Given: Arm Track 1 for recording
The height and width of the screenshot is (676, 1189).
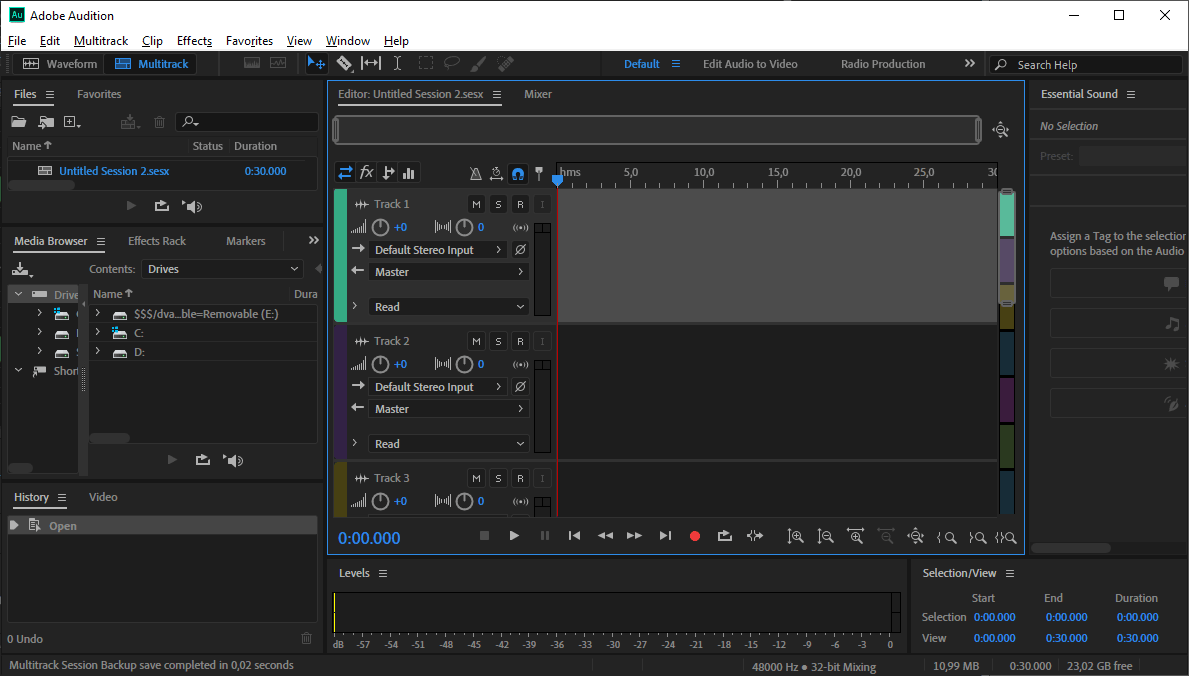Looking at the screenshot, I should (520, 204).
